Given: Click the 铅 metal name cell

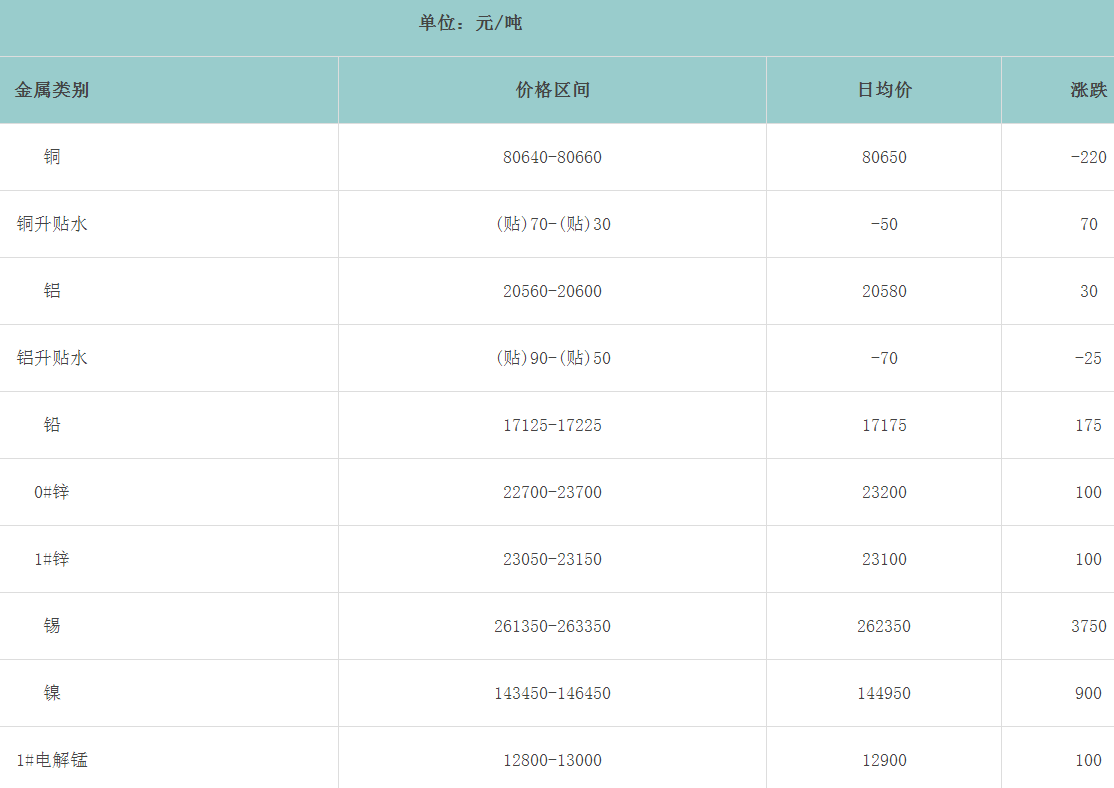Looking at the screenshot, I should 52,425.
